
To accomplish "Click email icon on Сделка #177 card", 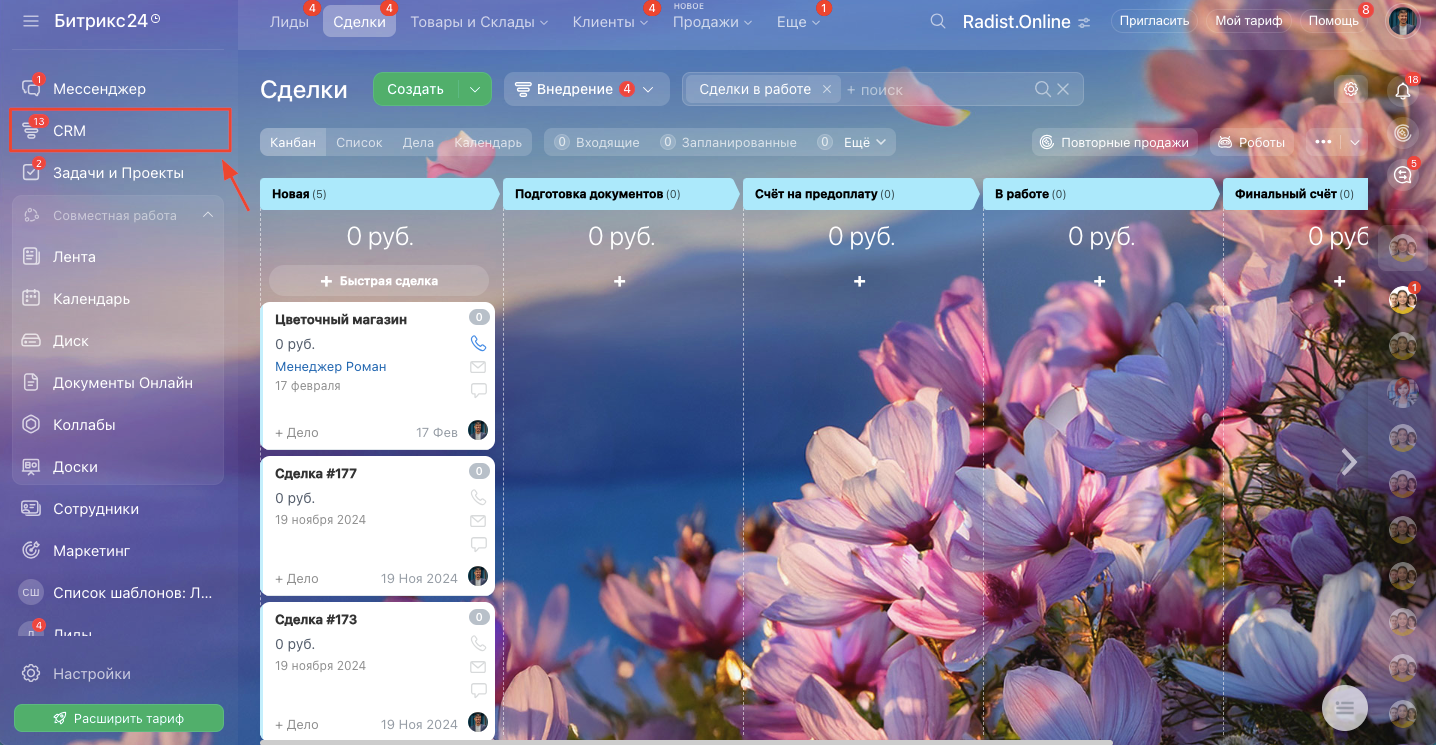I will pos(478,521).
